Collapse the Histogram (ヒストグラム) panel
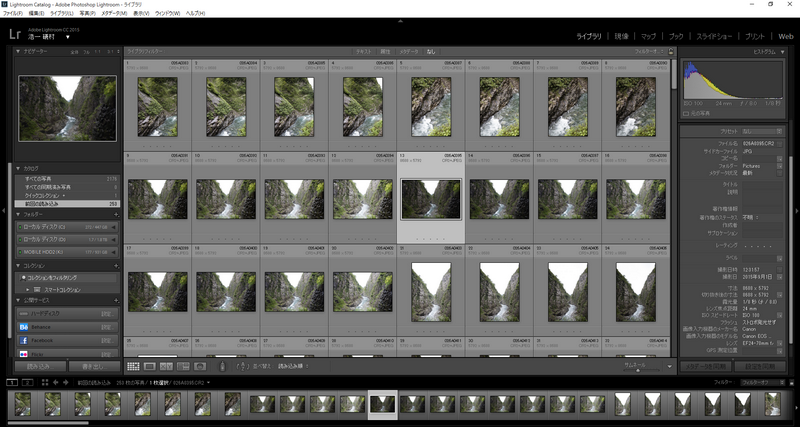The image size is (800, 427). [x=783, y=52]
